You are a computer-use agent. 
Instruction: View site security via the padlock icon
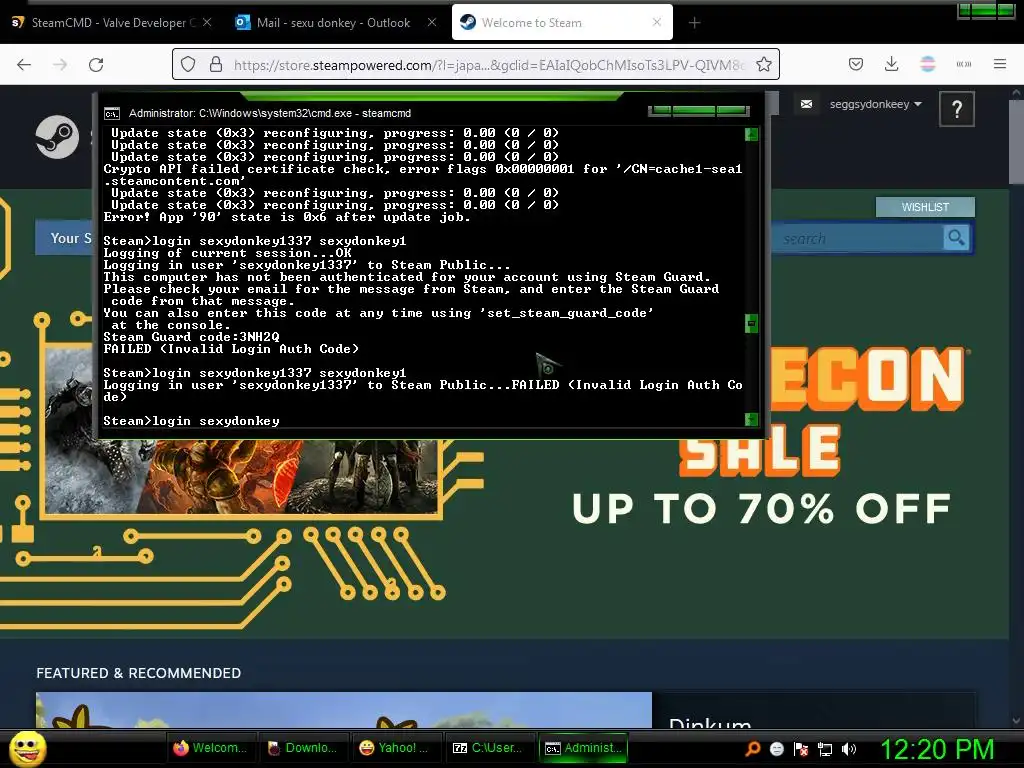click(216, 65)
